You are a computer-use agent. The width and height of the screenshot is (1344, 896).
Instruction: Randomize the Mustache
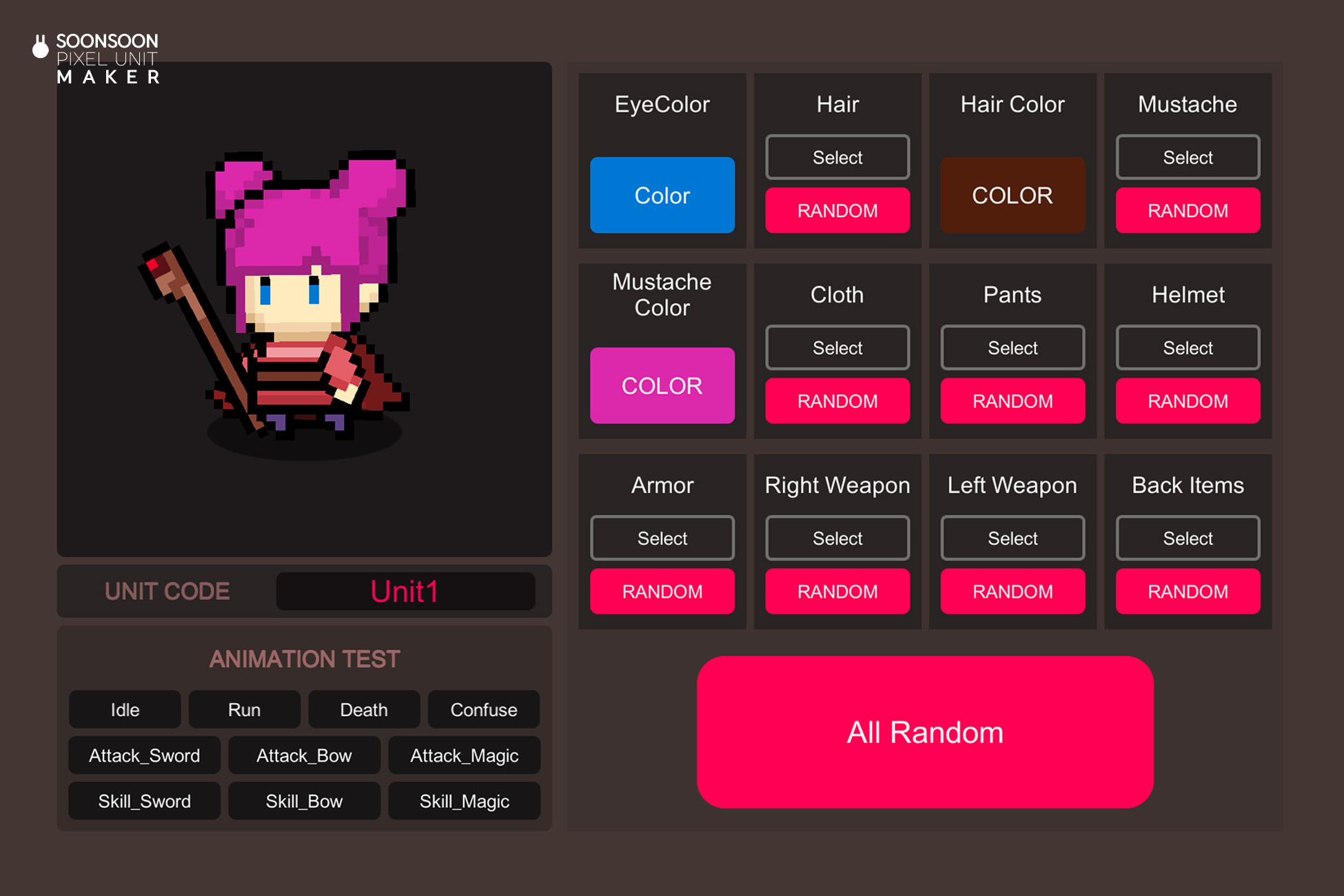[1188, 210]
